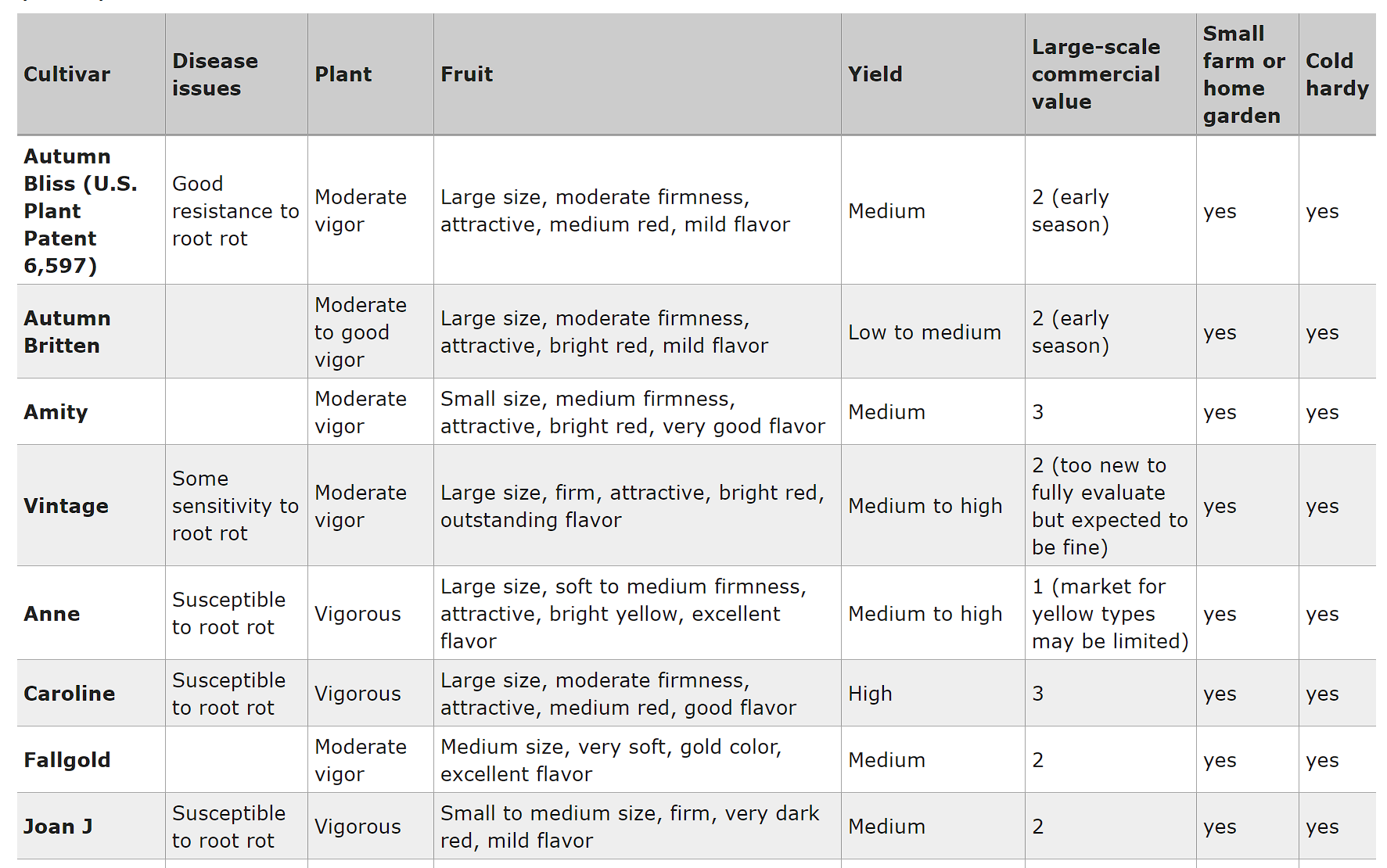Click the Autumn Bliss cultivar name cell
Viewport: 1387px width, 868px height.
[81, 211]
